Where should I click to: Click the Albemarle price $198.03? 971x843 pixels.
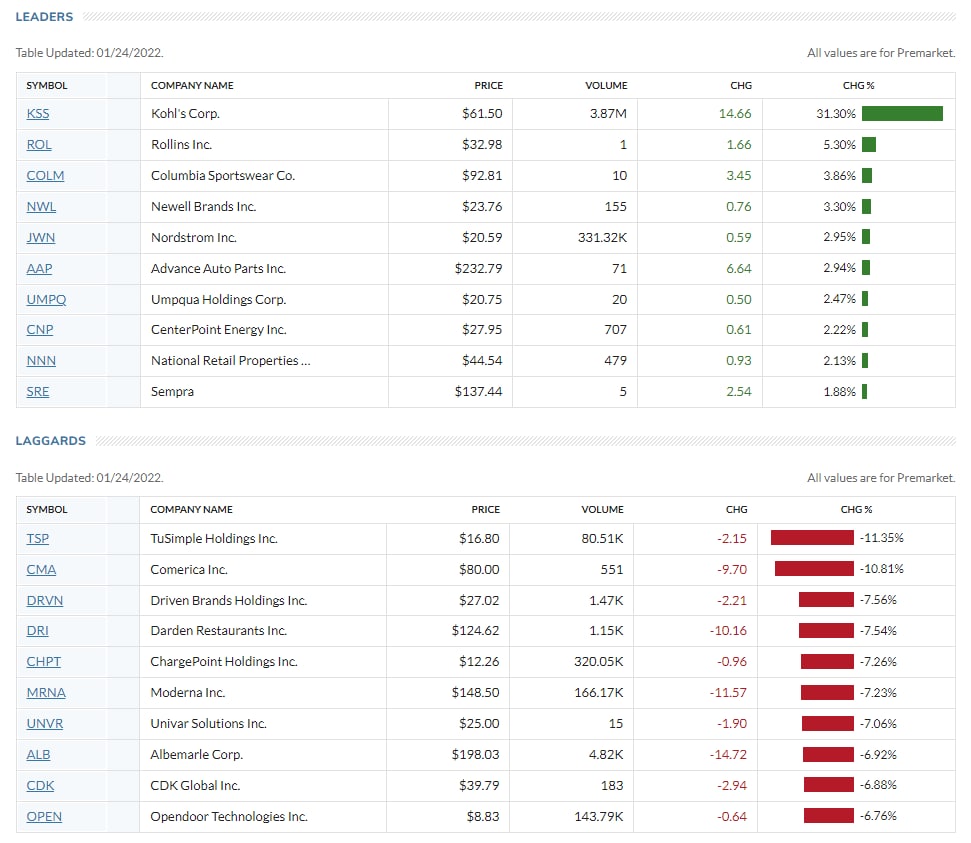475,755
